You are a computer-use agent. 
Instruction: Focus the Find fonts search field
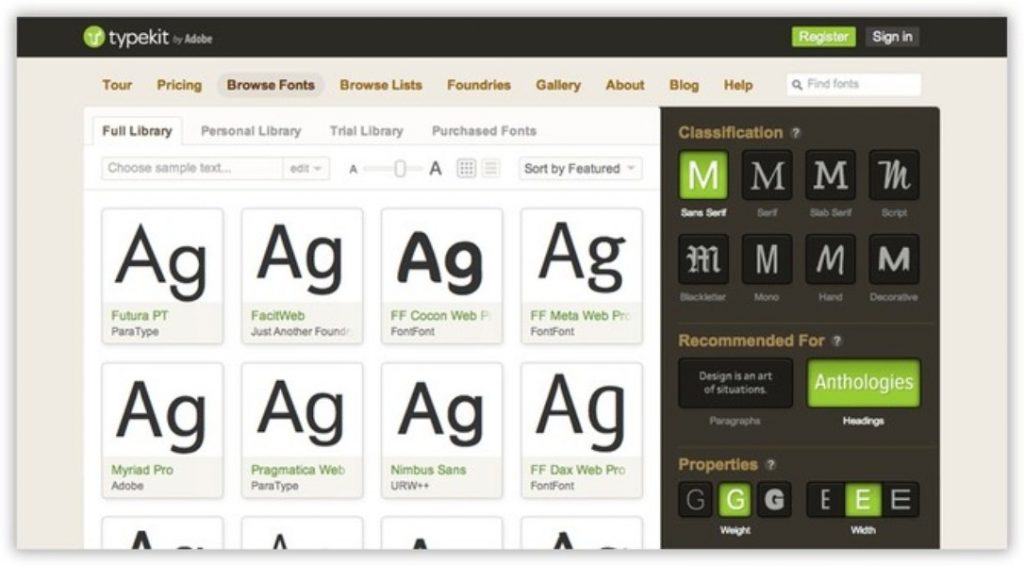pyautogui.click(x=854, y=84)
